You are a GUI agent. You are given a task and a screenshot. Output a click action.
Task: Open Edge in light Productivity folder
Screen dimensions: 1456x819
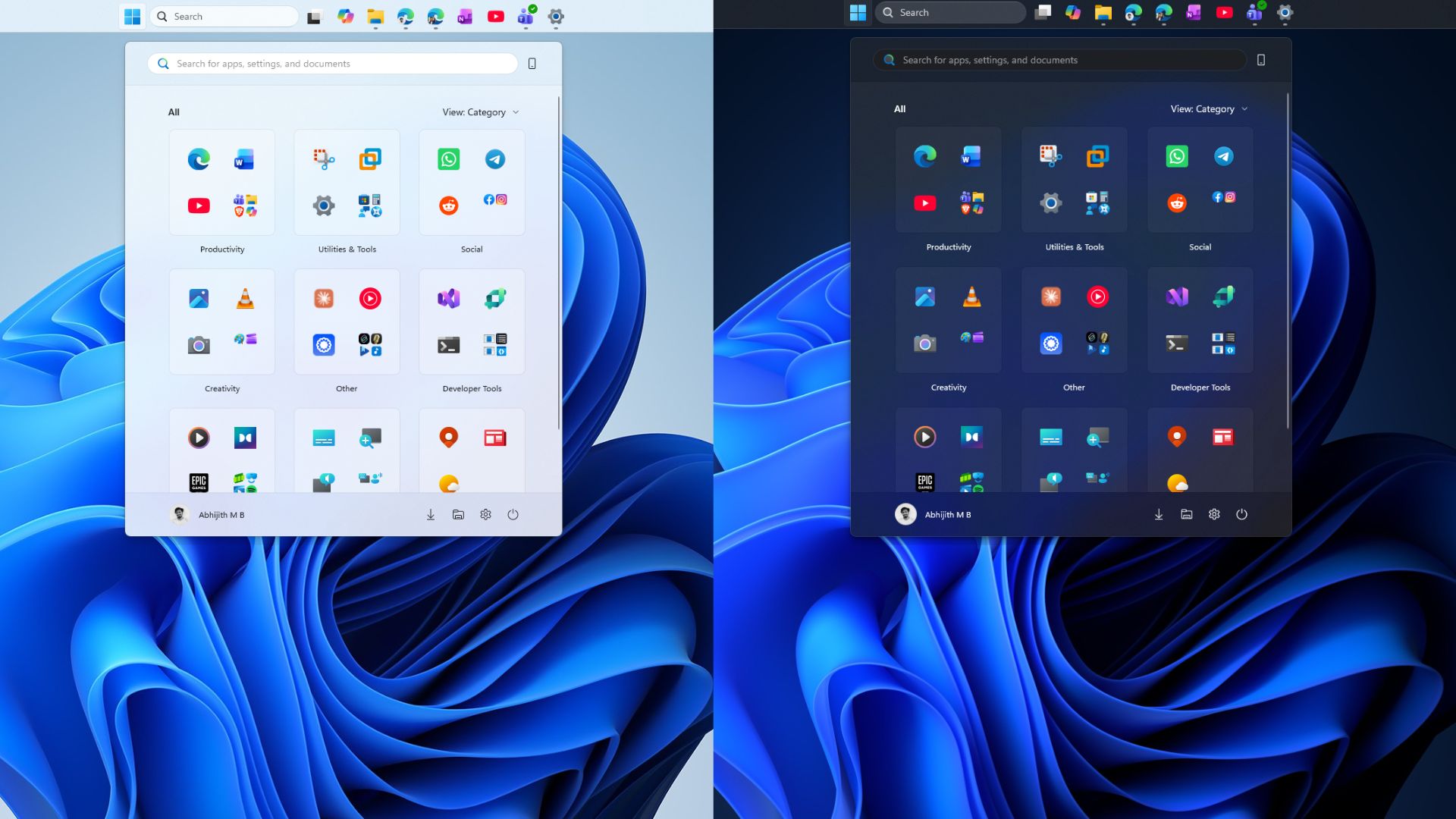pos(199,159)
